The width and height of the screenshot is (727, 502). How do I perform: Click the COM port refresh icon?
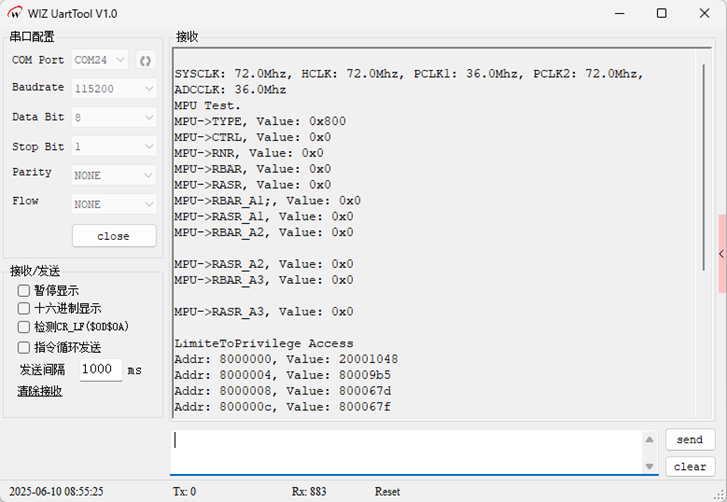145,60
